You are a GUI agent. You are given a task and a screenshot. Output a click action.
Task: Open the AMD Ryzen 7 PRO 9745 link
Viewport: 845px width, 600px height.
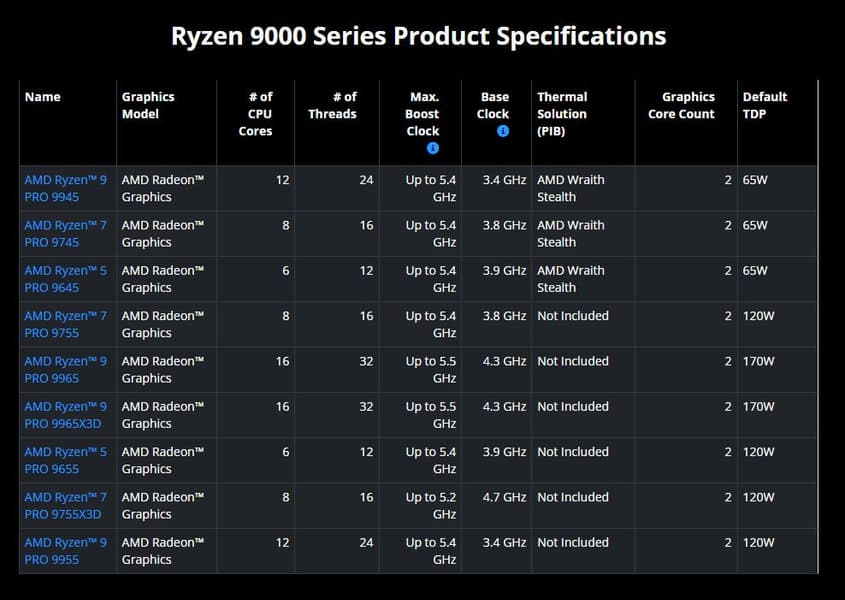coord(66,233)
